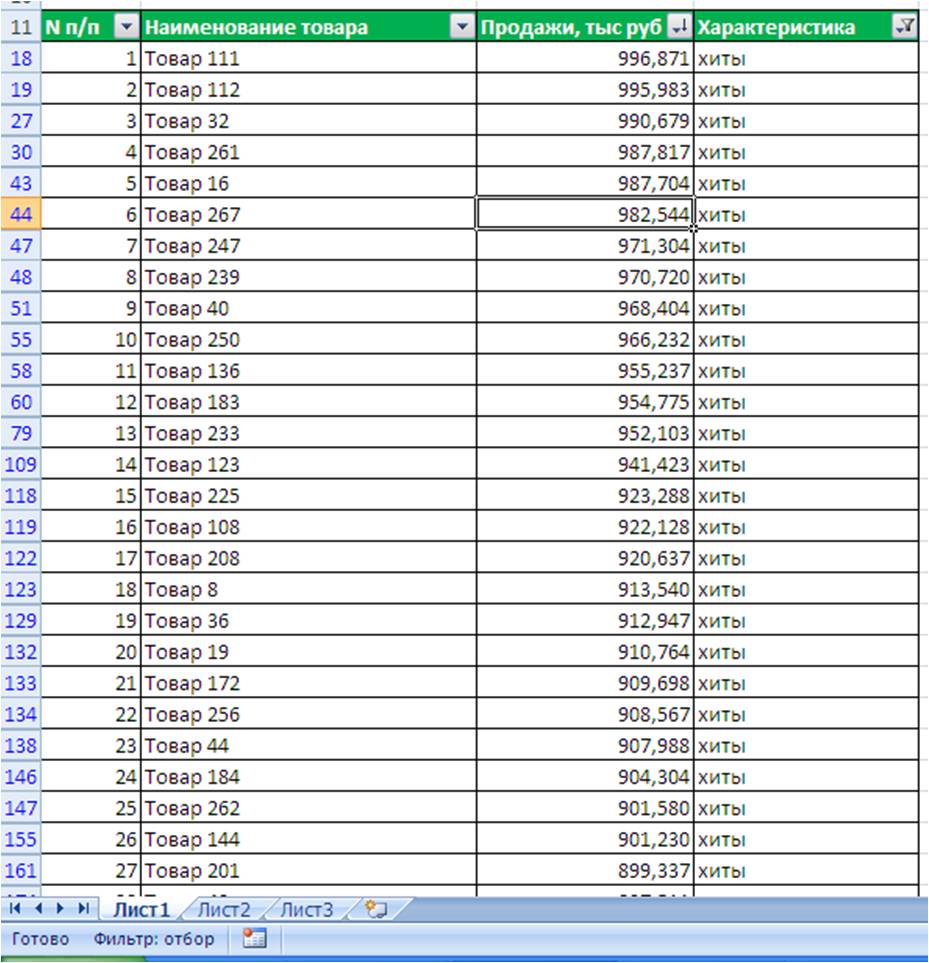
Task: Click row header 109
Action: click(x=21, y=464)
